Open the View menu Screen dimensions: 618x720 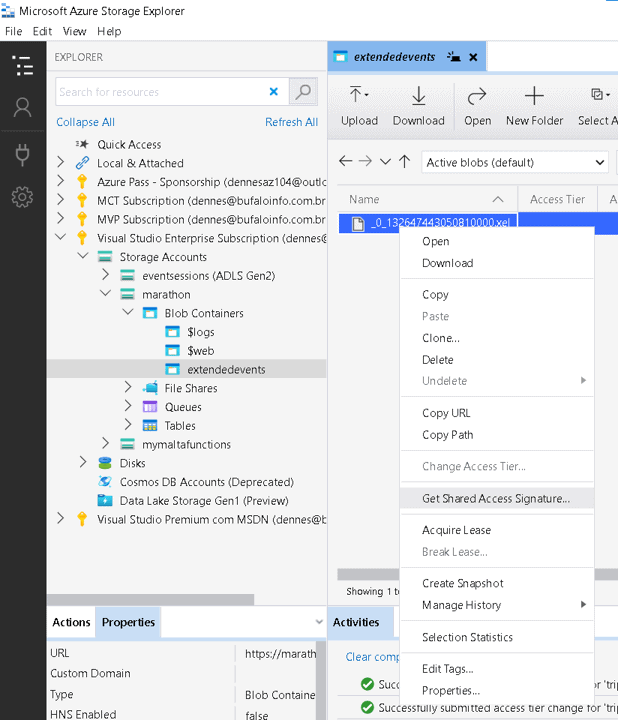pyautogui.click(x=74, y=31)
